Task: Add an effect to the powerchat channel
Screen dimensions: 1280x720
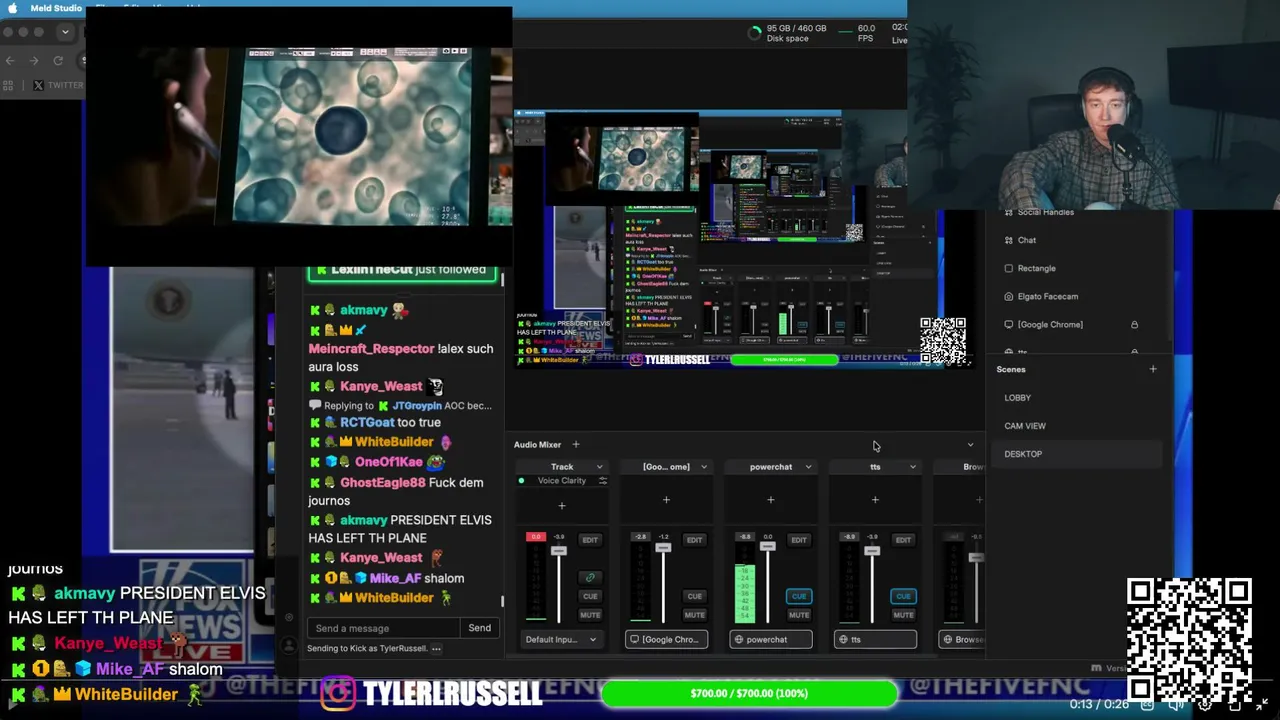Action: pyautogui.click(x=771, y=500)
